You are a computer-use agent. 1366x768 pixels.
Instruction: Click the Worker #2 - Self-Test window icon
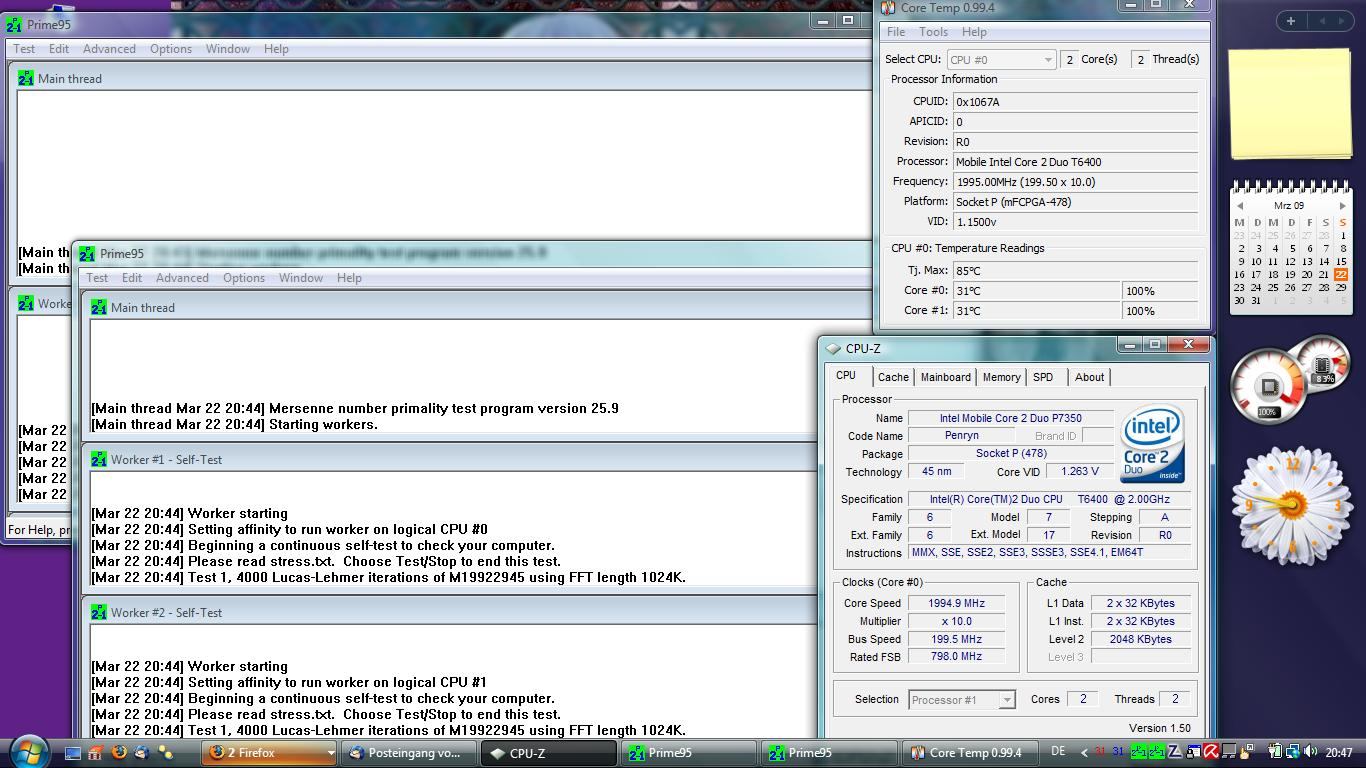click(98, 612)
